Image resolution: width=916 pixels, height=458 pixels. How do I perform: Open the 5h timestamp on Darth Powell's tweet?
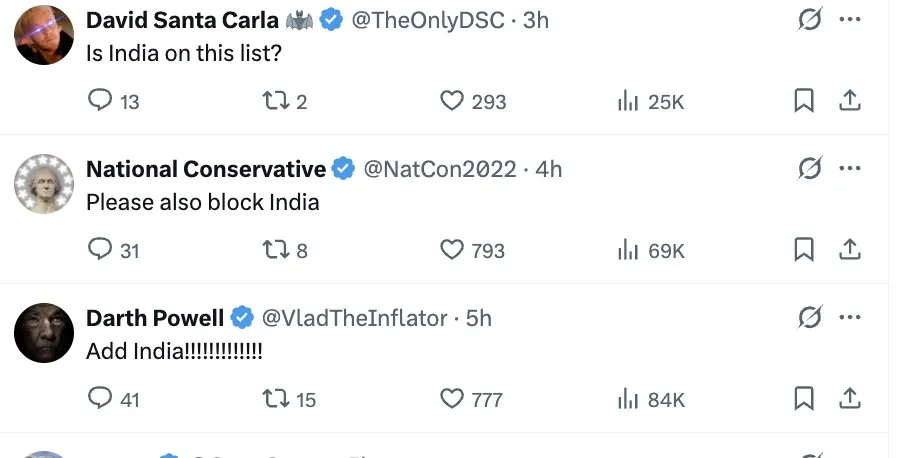point(480,319)
